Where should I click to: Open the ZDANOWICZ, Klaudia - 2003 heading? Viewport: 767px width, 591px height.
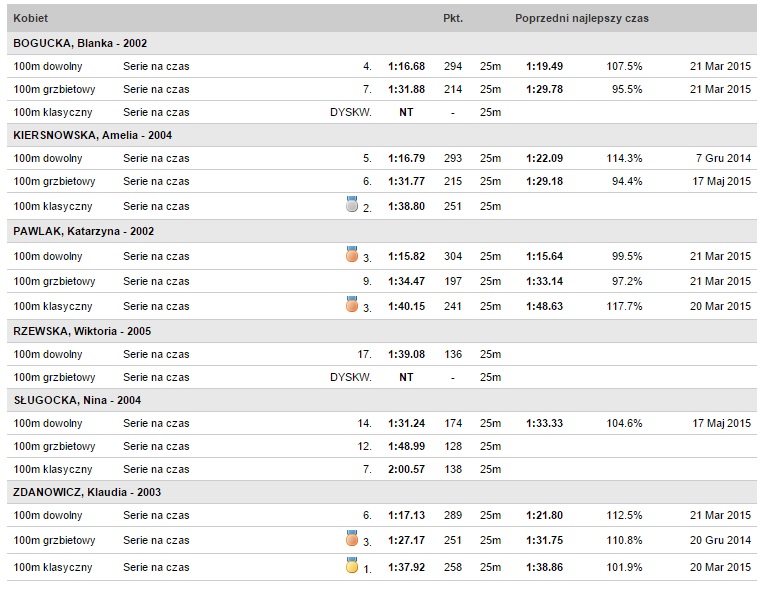coord(87,492)
